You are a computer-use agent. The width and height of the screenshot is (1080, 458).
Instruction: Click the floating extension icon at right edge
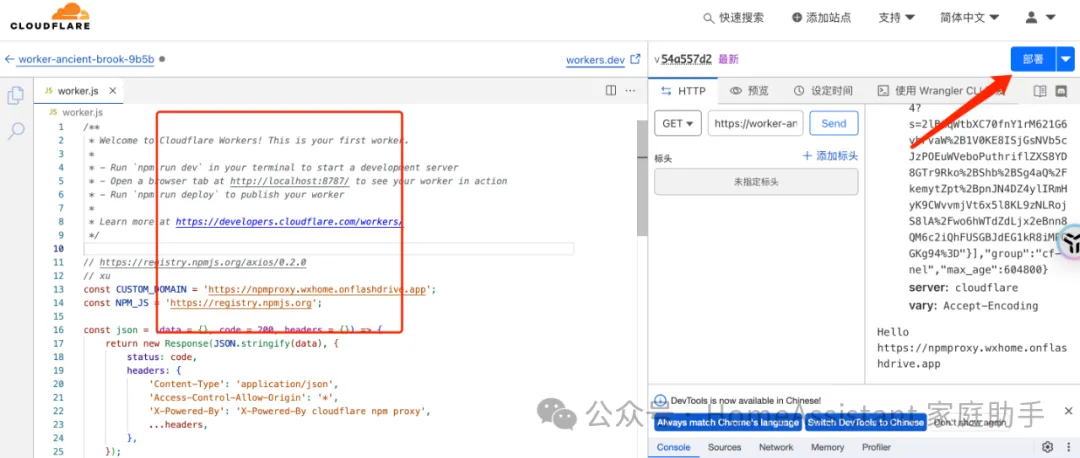pos(1071,242)
